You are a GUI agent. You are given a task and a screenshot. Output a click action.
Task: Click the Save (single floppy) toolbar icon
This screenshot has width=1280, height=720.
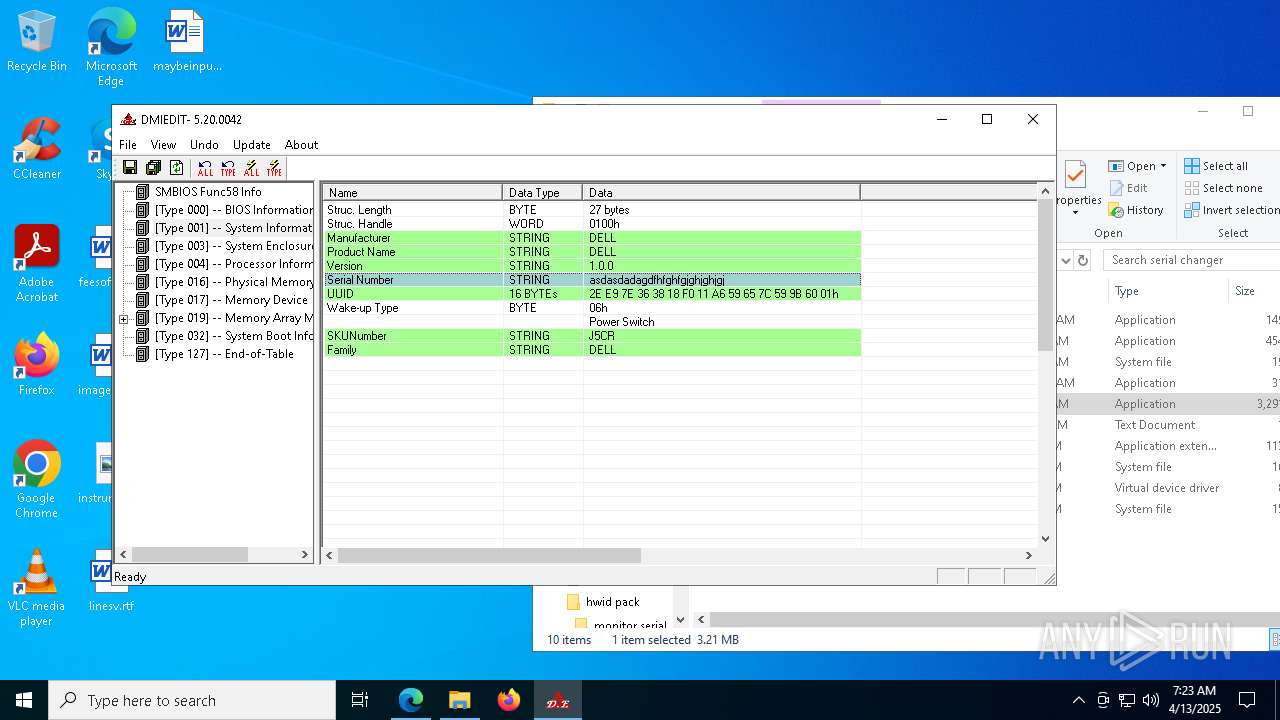(x=130, y=168)
